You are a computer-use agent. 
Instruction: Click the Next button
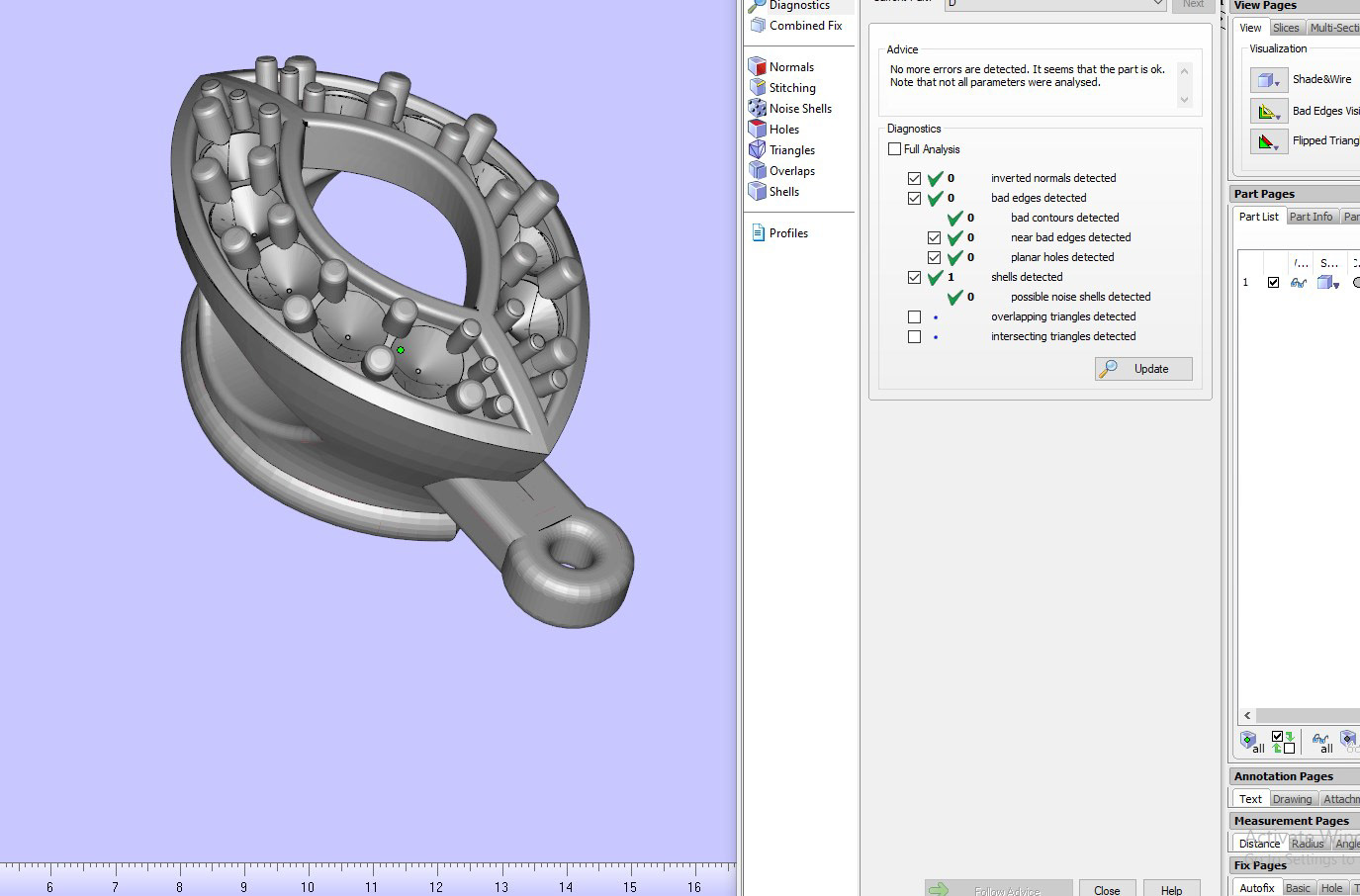[x=1194, y=5]
